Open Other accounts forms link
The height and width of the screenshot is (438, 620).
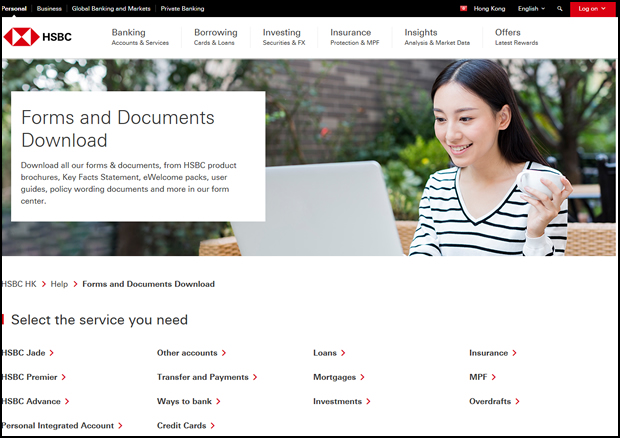click(x=187, y=353)
